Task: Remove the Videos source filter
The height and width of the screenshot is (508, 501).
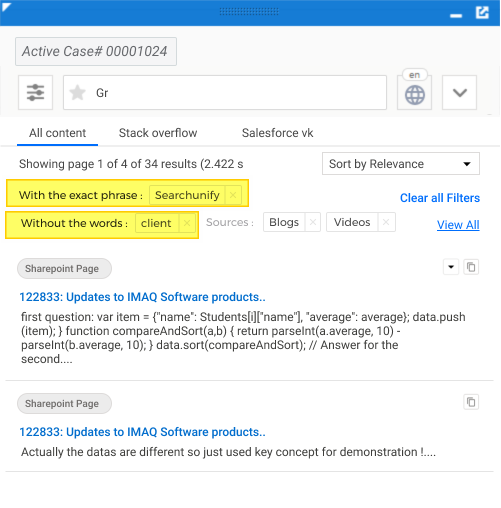Action: coord(386,222)
